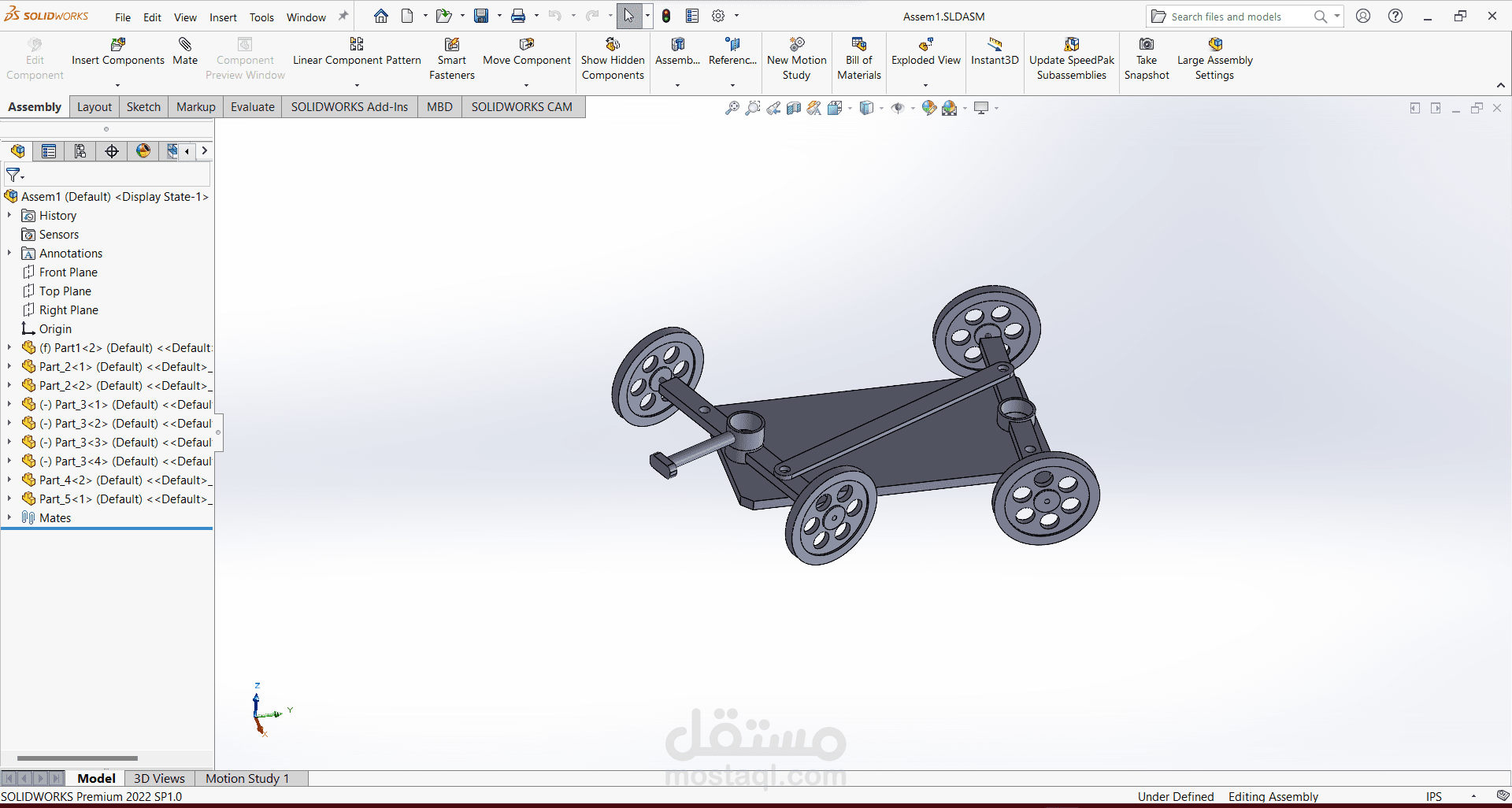Open DisplayManager color ball tab icon
The image size is (1512, 808).
coord(143,150)
